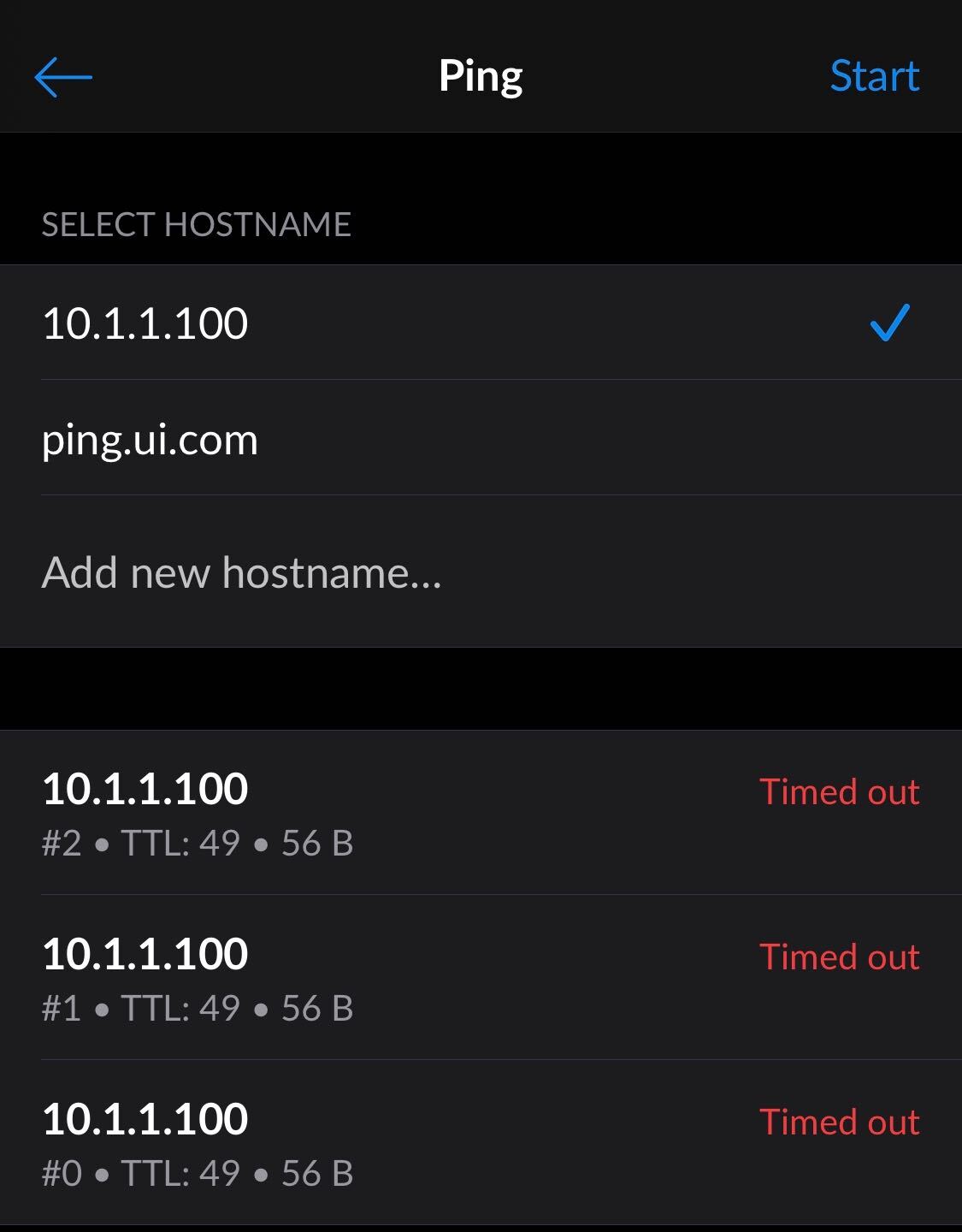Open the 10.1.1.100 result for ping #2

145,788
